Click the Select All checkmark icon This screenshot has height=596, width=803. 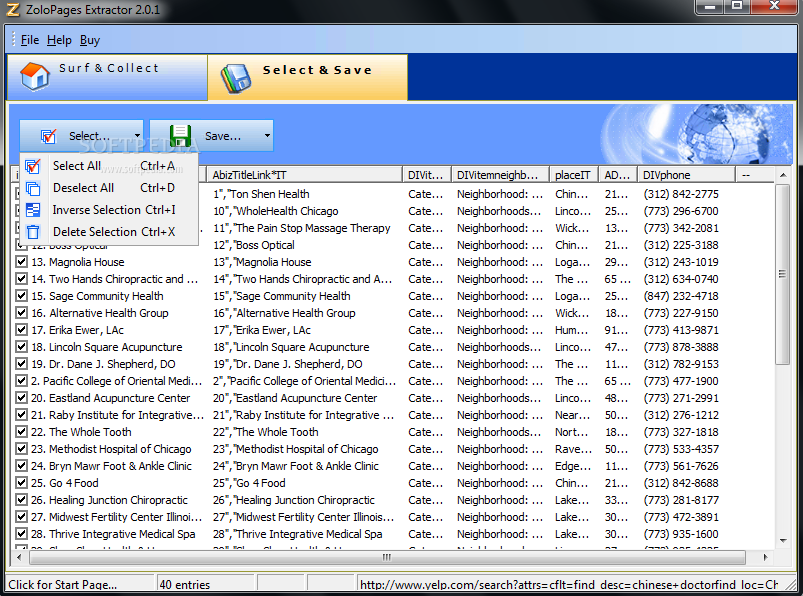coord(33,166)
